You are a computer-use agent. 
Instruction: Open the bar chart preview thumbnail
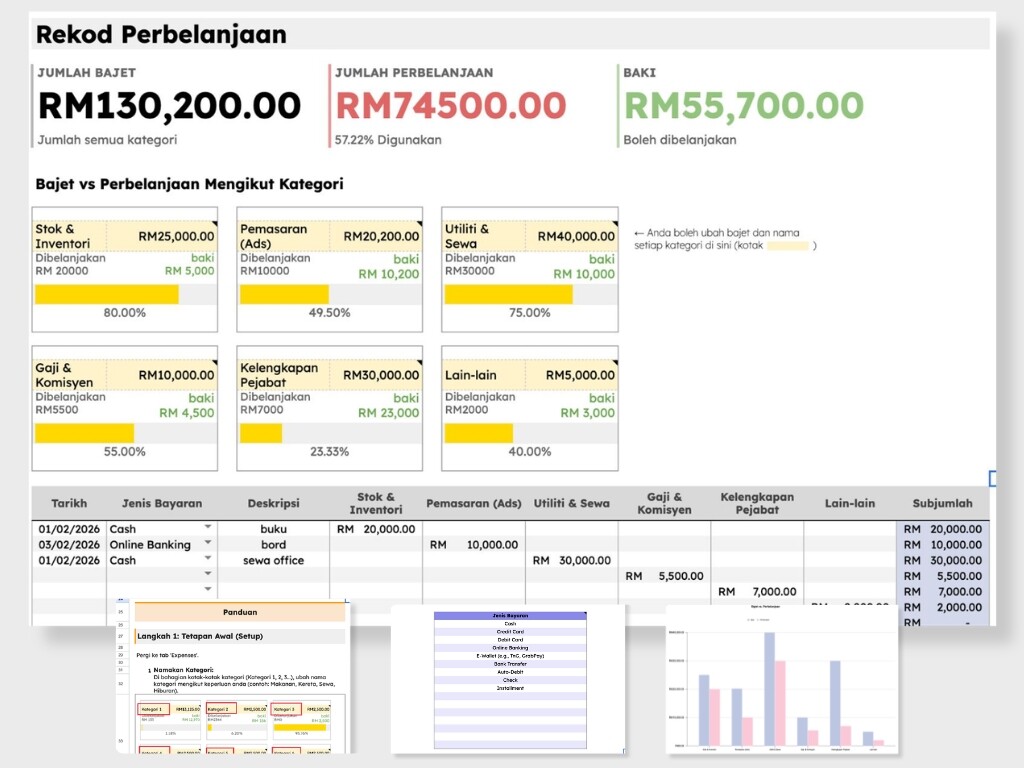coord(782,679)
